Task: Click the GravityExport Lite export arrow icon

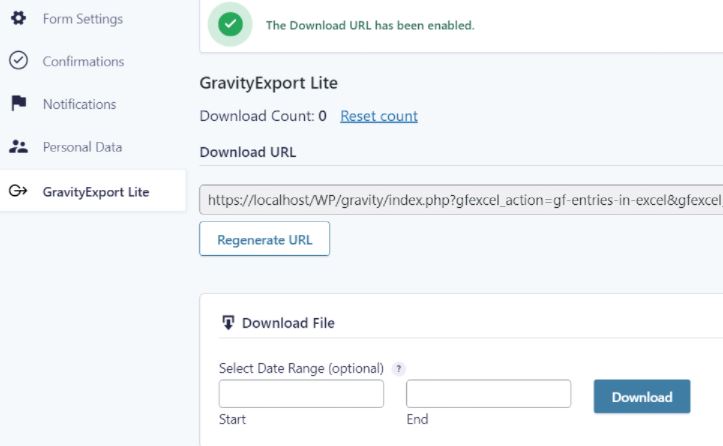Action: click(x=18, y=190)
